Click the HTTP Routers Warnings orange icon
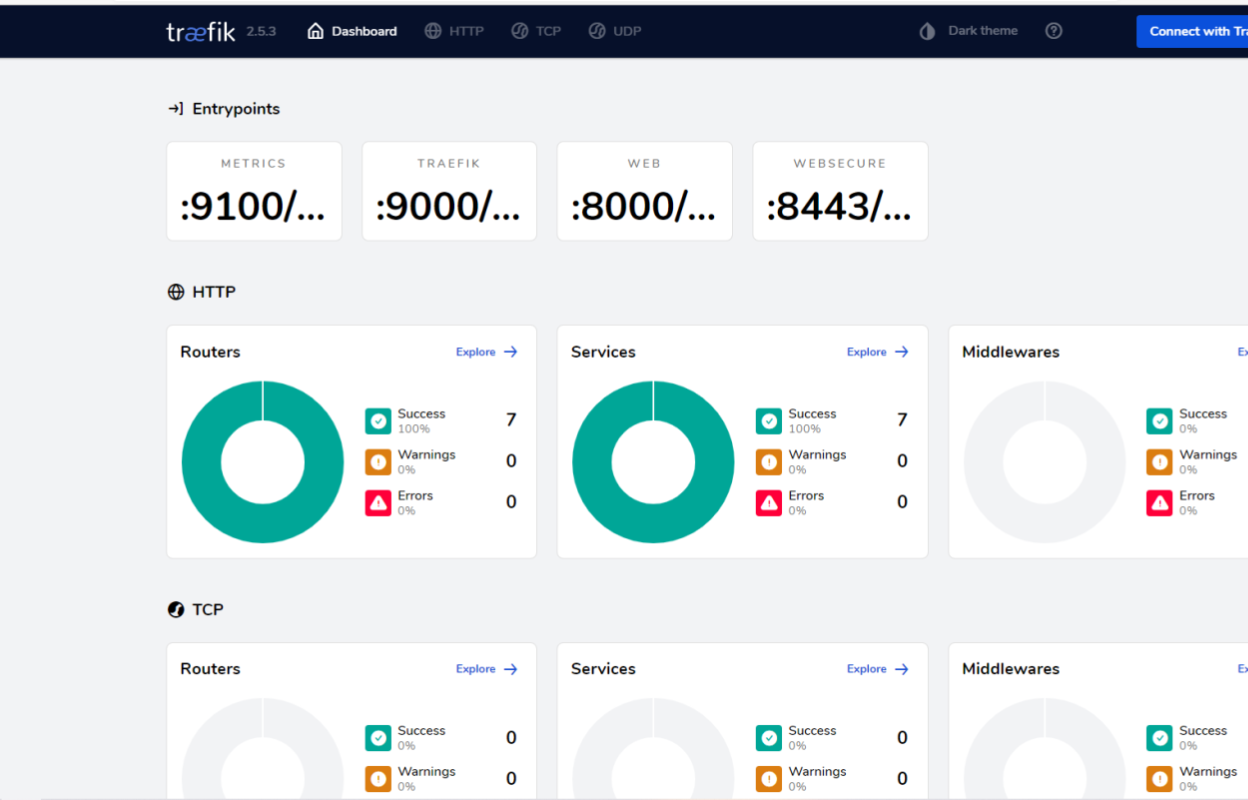1248x800 pixels. pyautogui.click(x=378, y=462)
